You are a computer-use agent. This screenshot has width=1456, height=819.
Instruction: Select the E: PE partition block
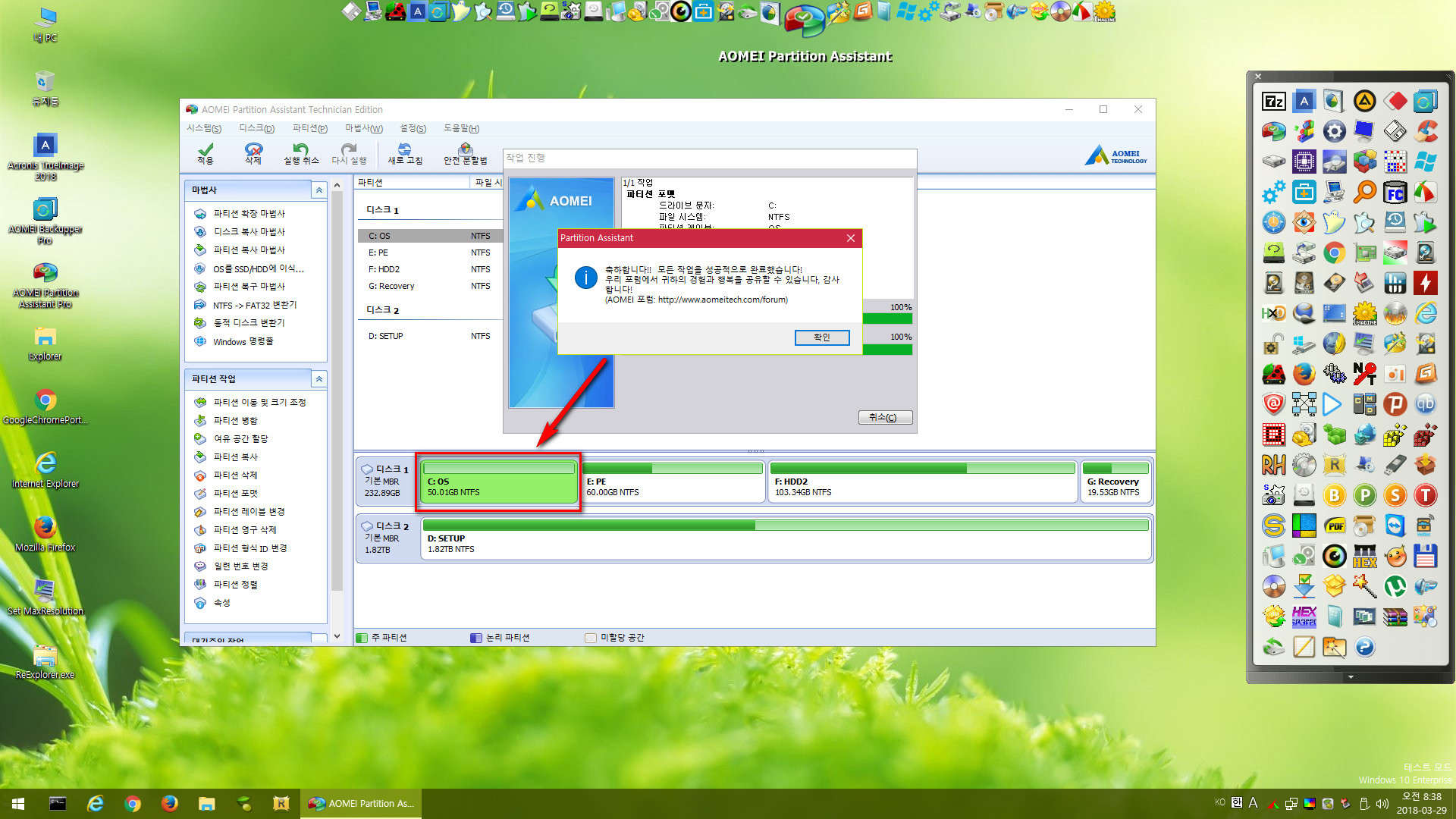coord(673,482)
